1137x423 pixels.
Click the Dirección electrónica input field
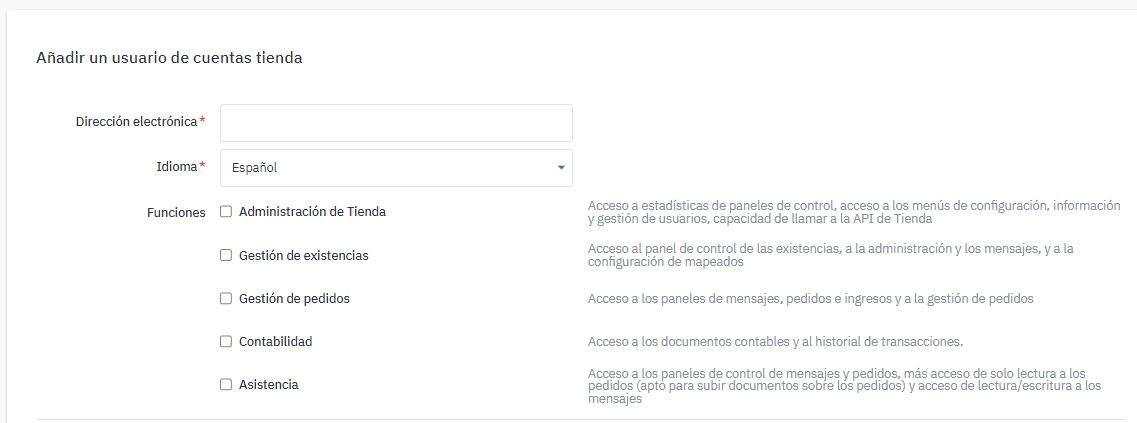click(x=396, y=123)
